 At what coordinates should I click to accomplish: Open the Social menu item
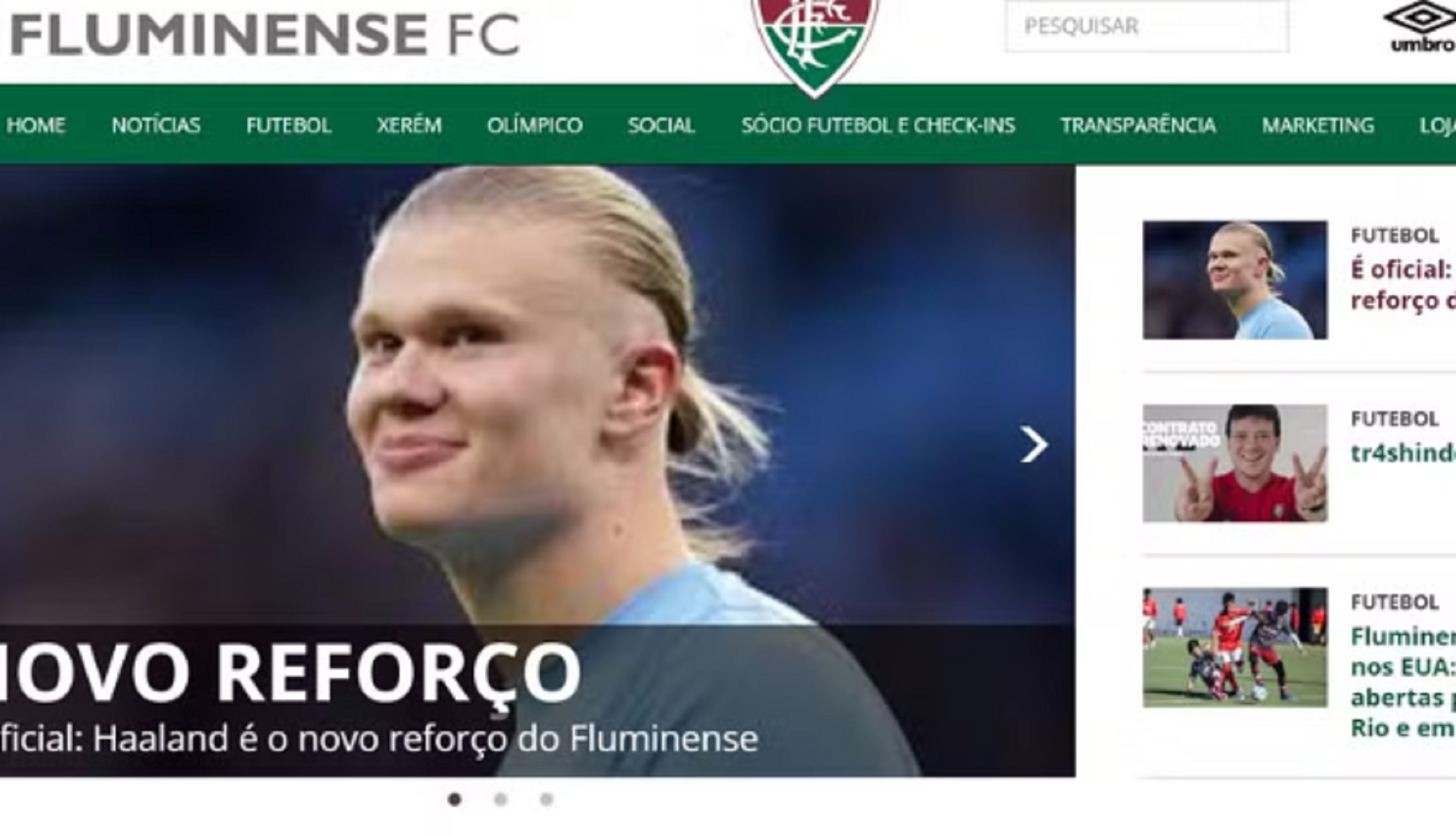point(661,125)
